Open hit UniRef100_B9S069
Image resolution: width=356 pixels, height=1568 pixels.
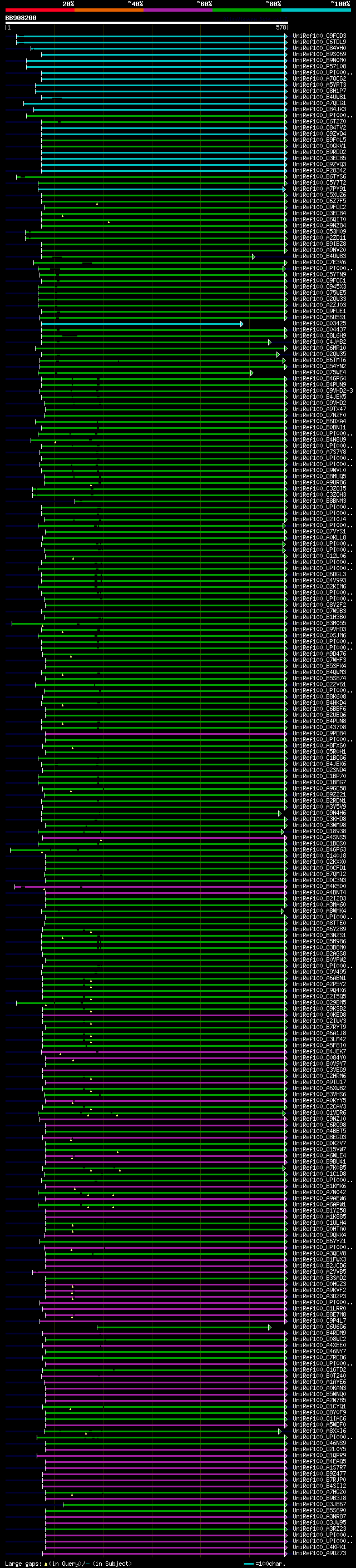319,54
